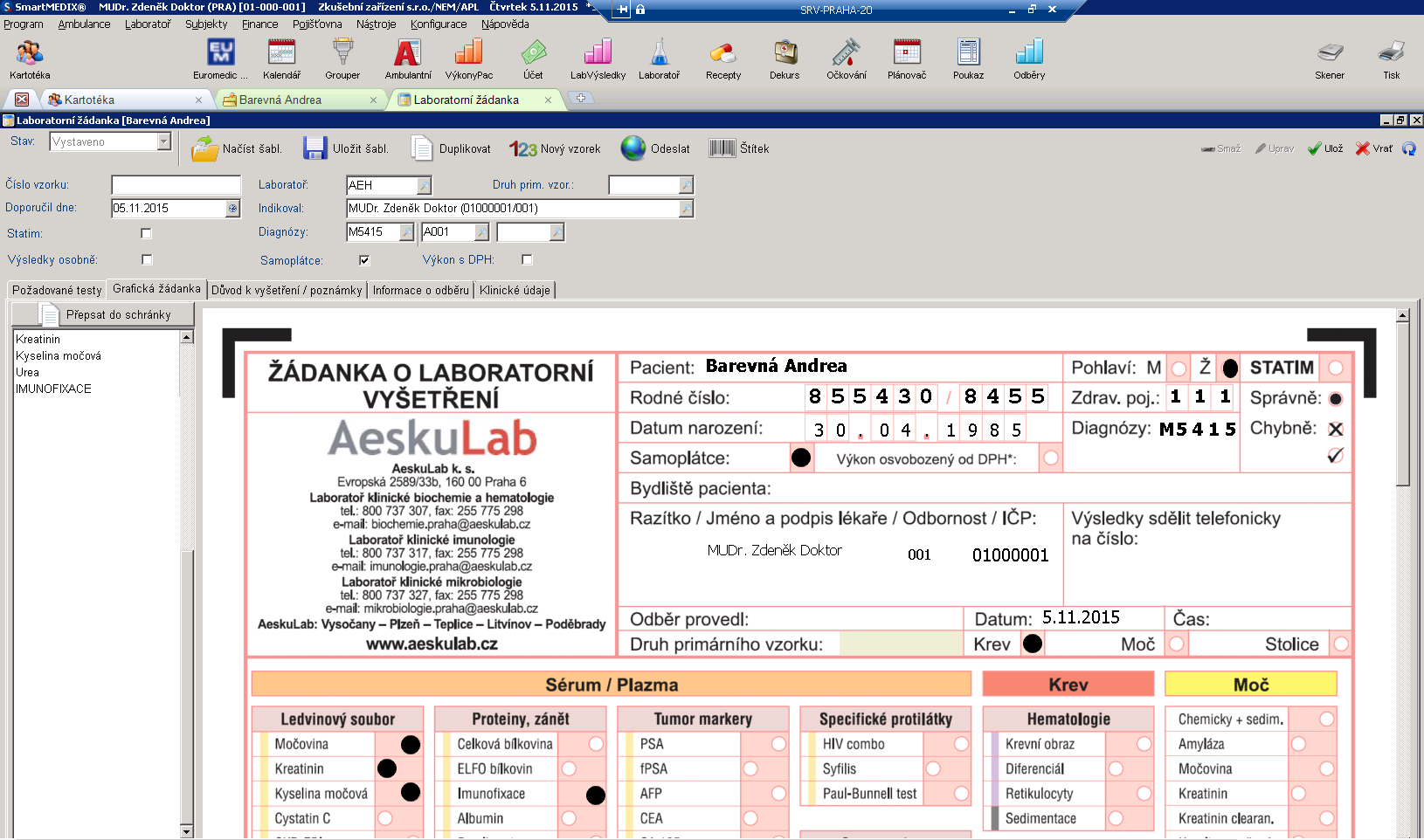Click Přepsat do schránky button
1424x840 pixels.
point(103,314)
